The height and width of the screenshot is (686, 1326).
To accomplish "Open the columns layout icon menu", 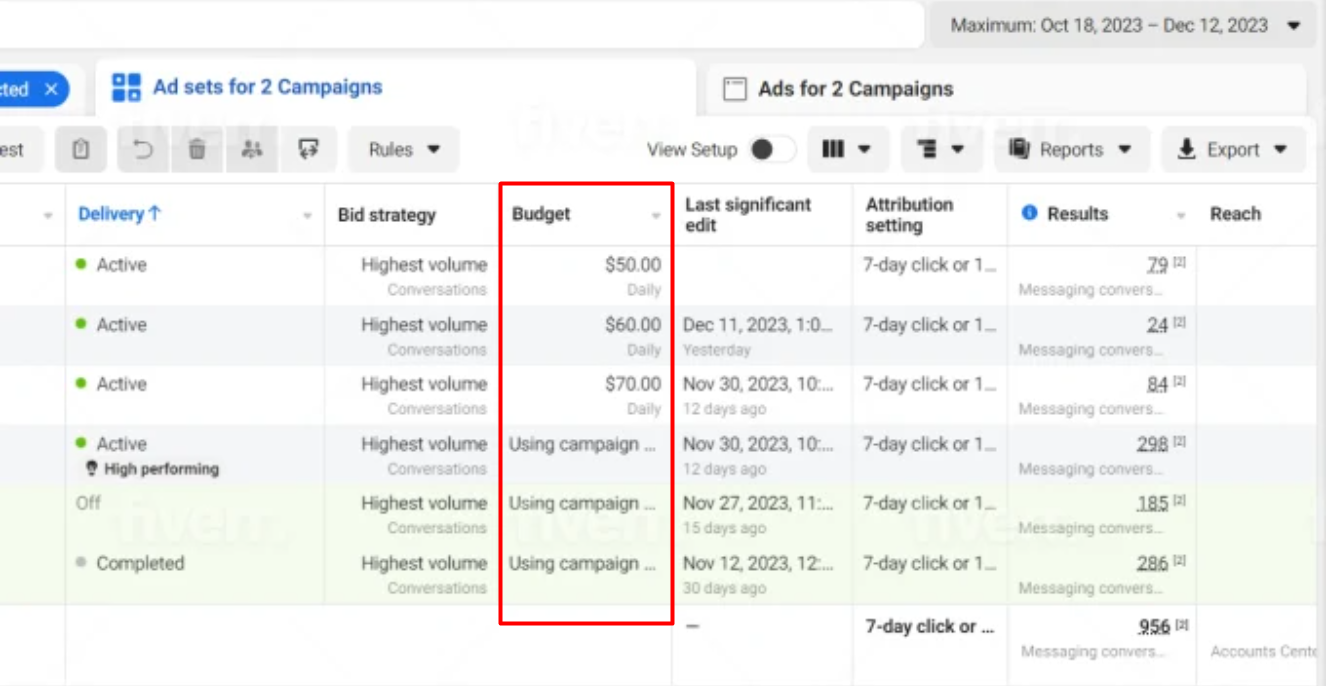I will click(845, 150).
